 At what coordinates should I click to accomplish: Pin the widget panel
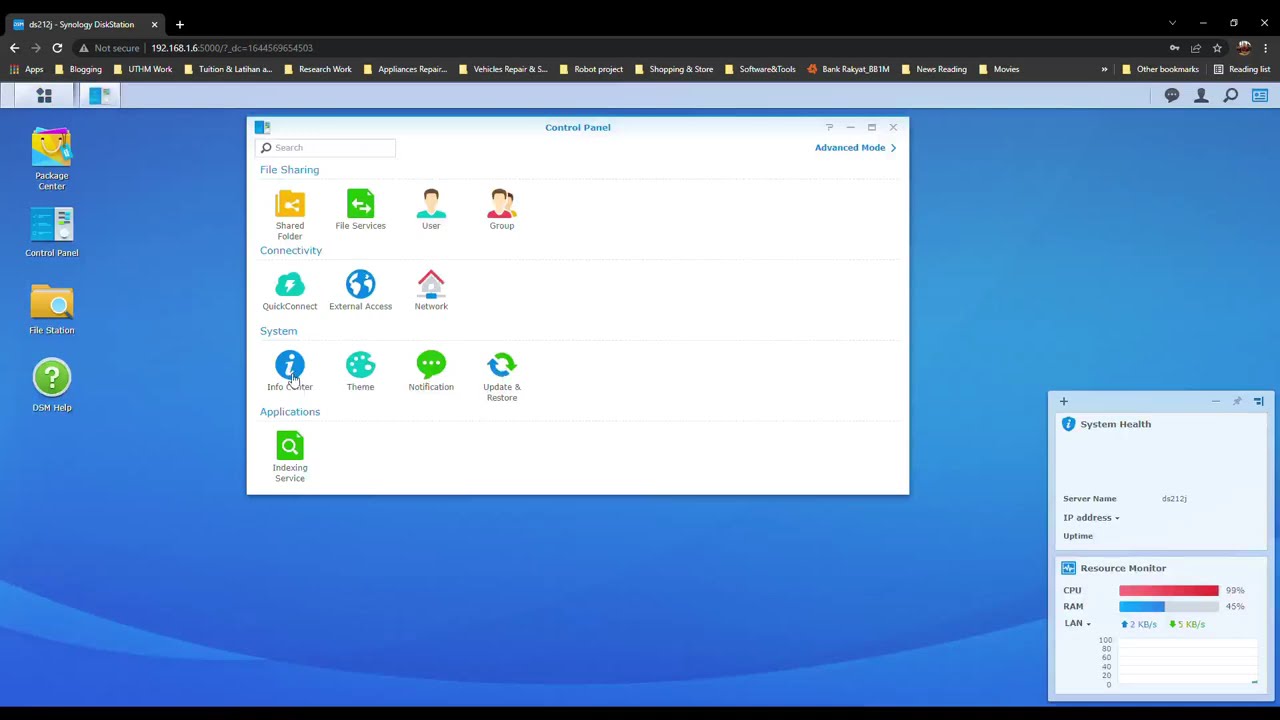[x=1237, y=401]
